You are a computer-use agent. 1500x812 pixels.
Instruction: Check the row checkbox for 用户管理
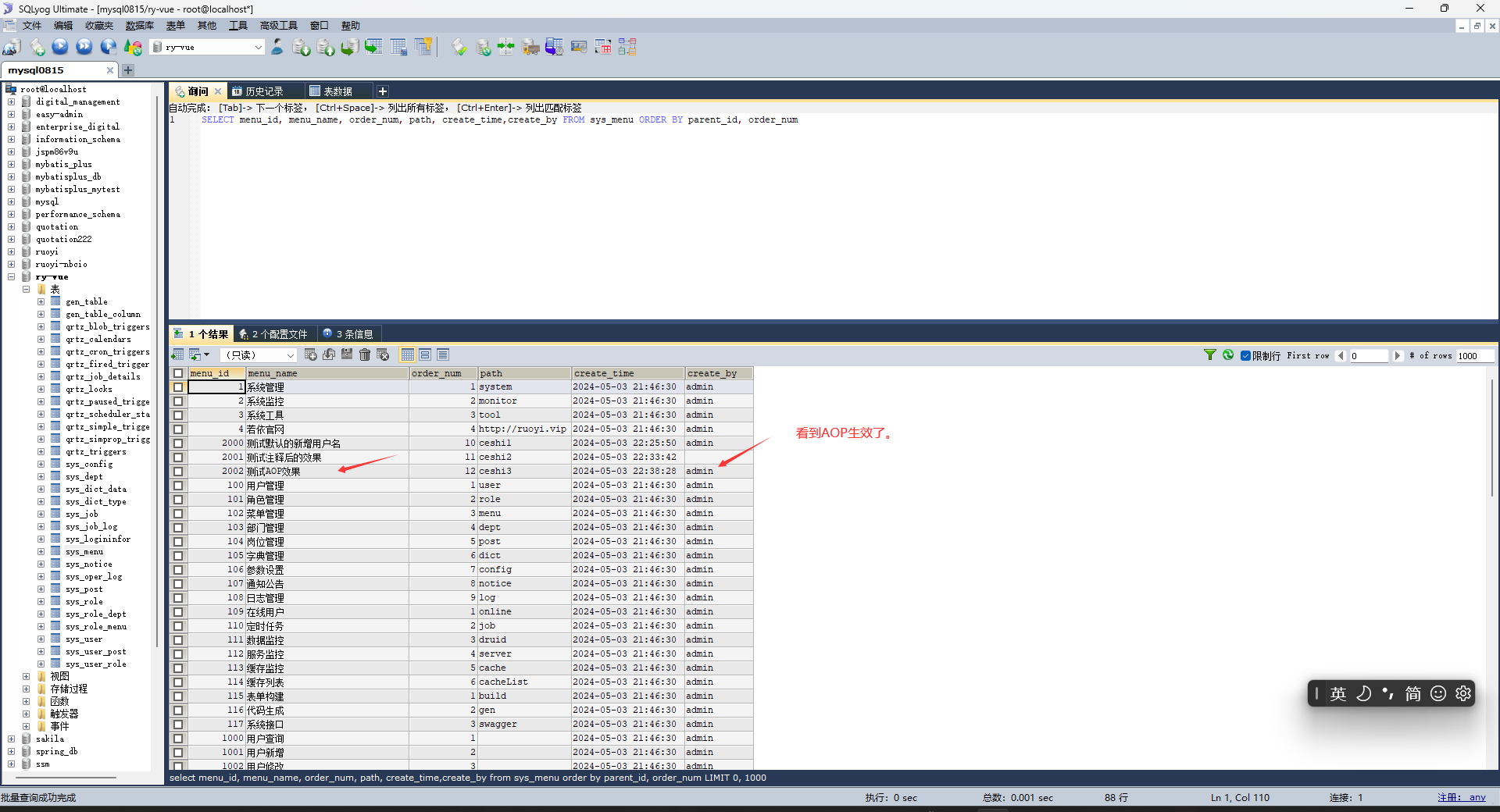point(178,486)
